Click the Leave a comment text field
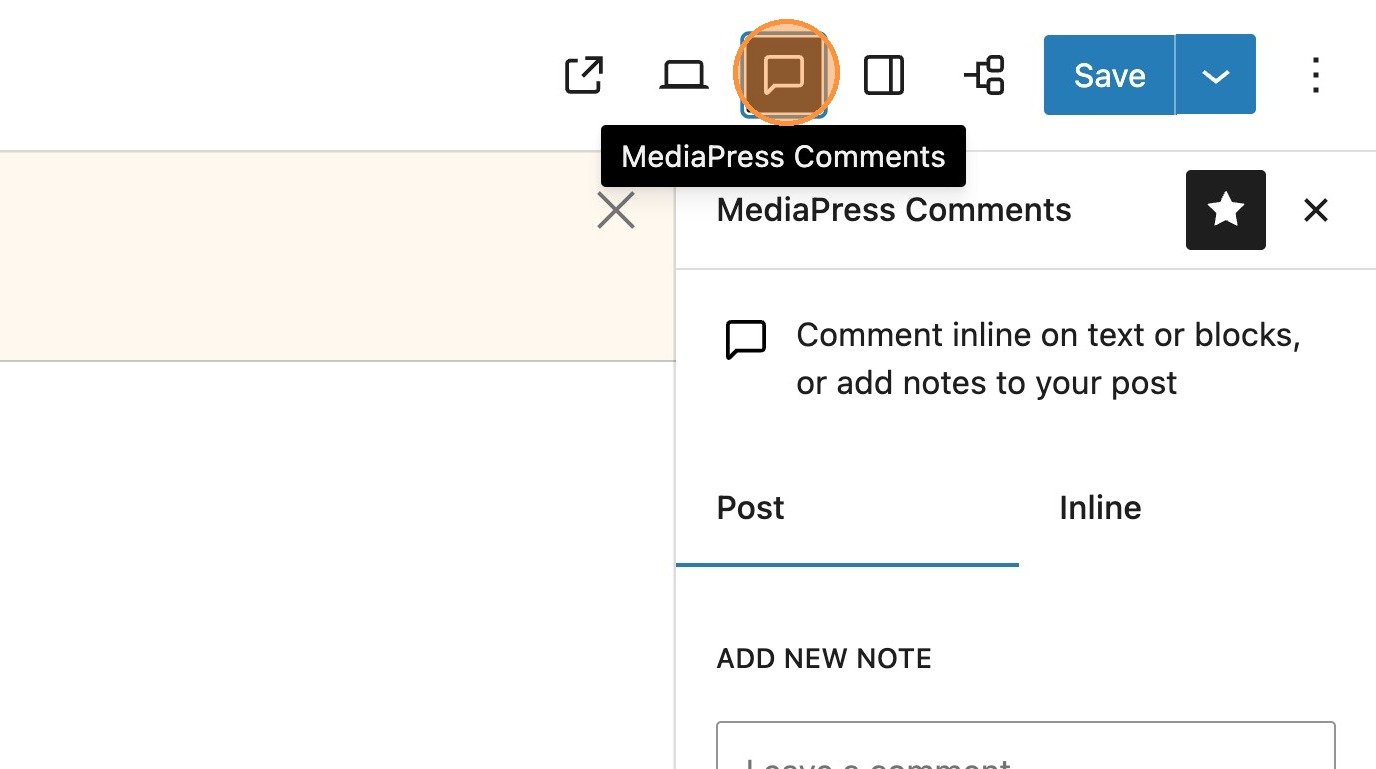The width and height of the screenshot is (1376, 769). click(x=1026, y=750)
